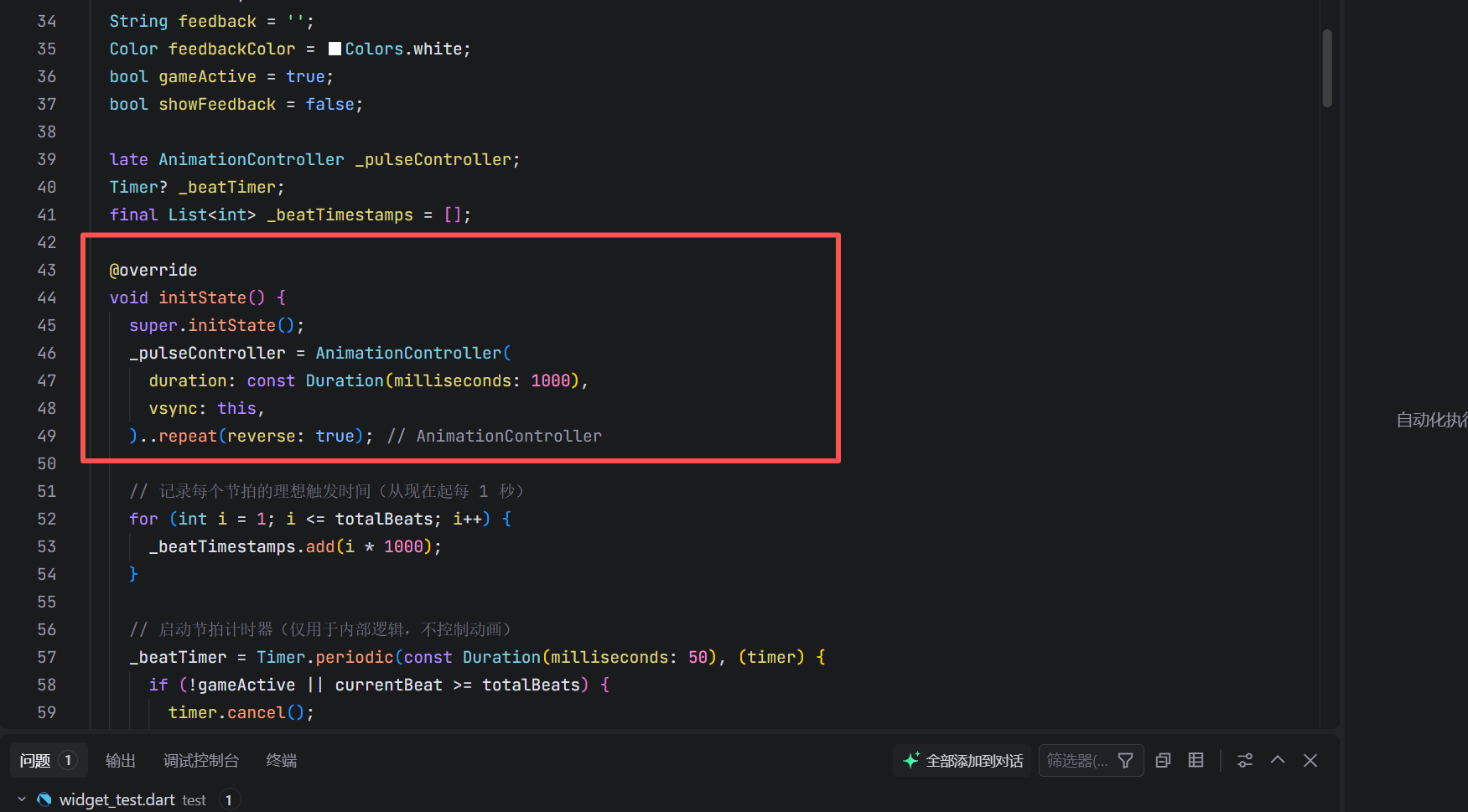The height and width of the screenshot is (812, 1468).
Task: Click 'Timer.periodic' on line 57
Action: (x=325, y=657)
